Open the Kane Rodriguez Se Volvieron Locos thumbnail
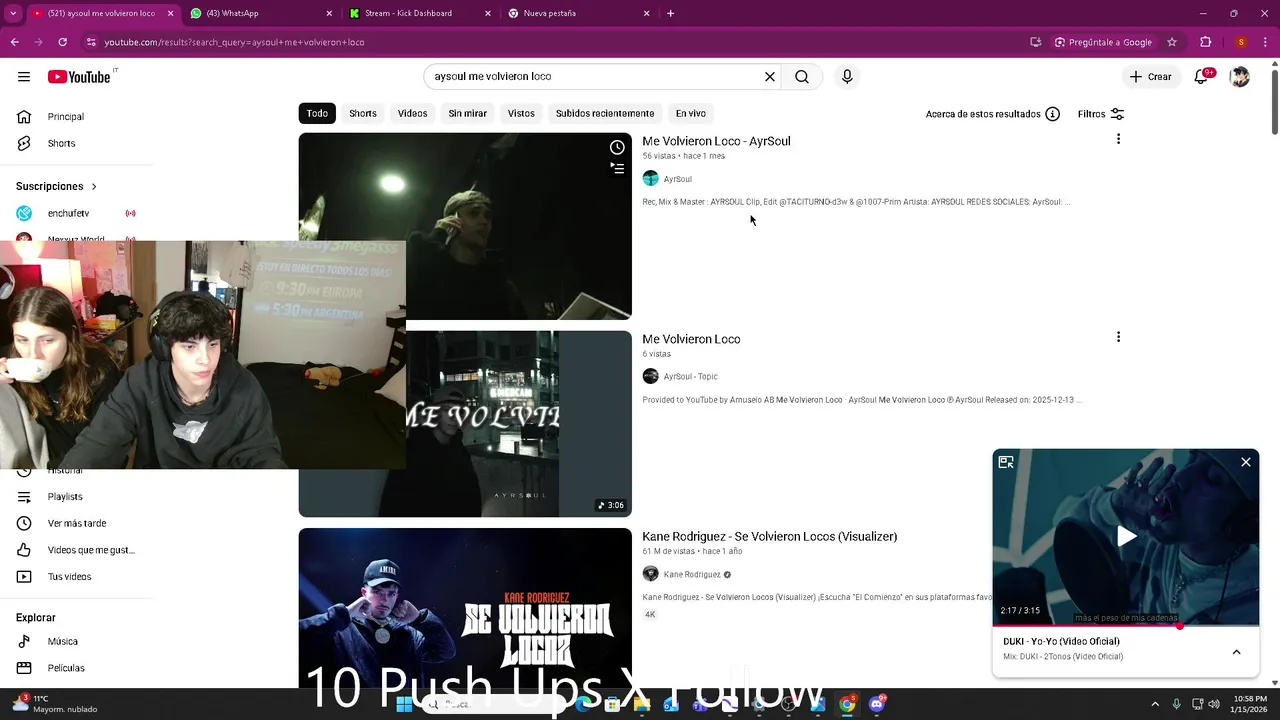Screen dimensions: 1280x720 point(465,608)
